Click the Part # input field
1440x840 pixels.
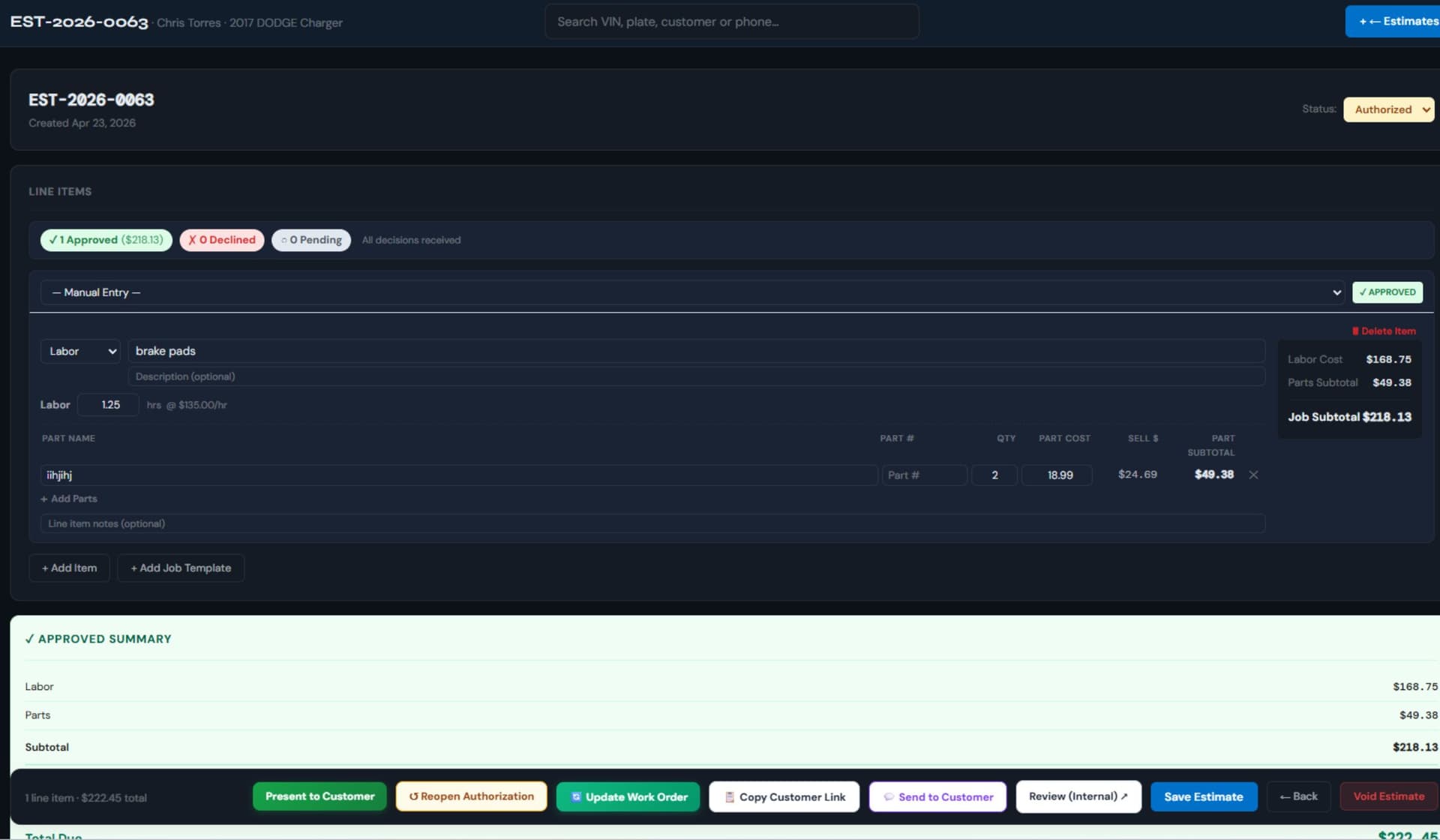pyautogui.click(x=924, y=475)
